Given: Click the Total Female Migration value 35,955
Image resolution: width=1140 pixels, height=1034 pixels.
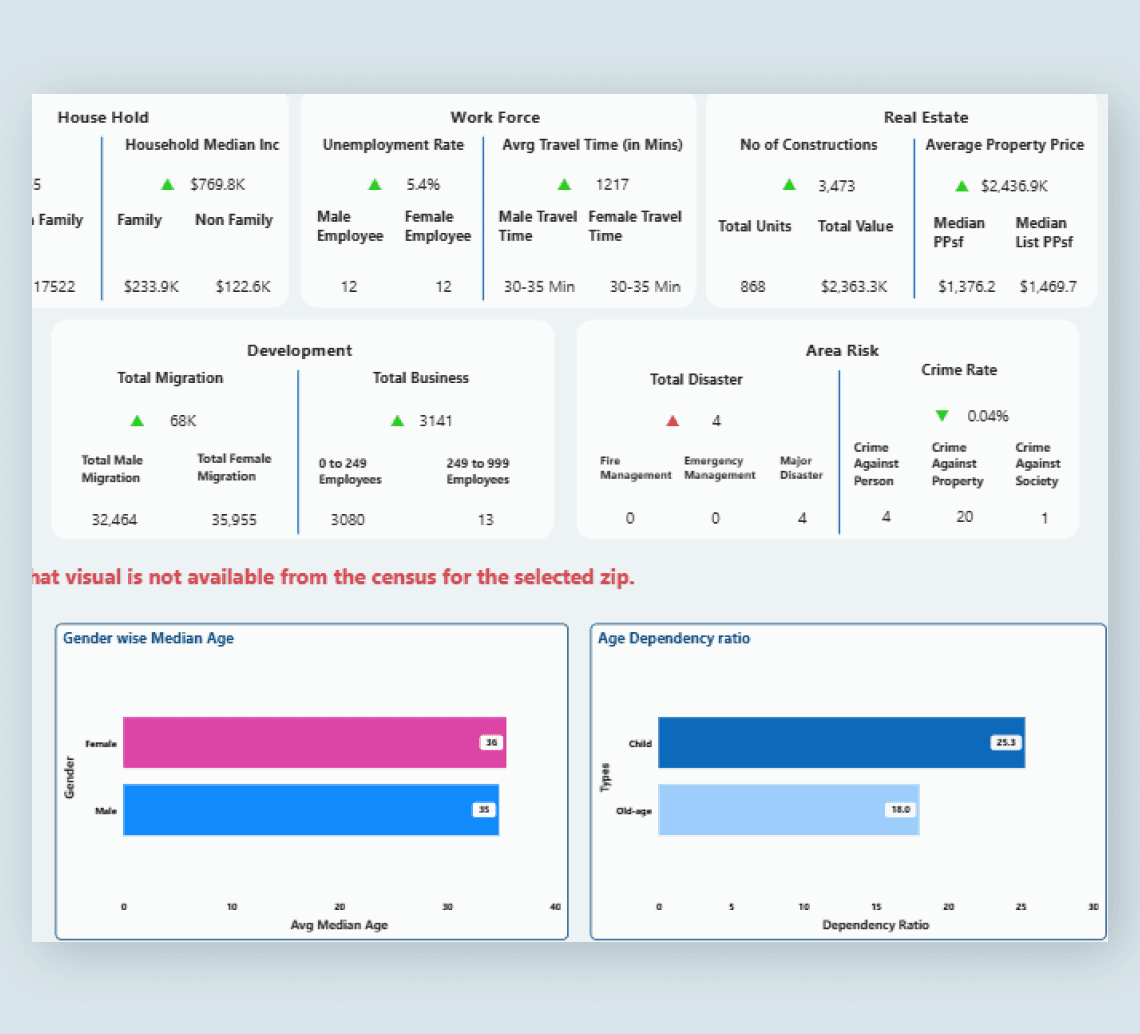Looking at the screenshot, I should (x=234, y=520).
